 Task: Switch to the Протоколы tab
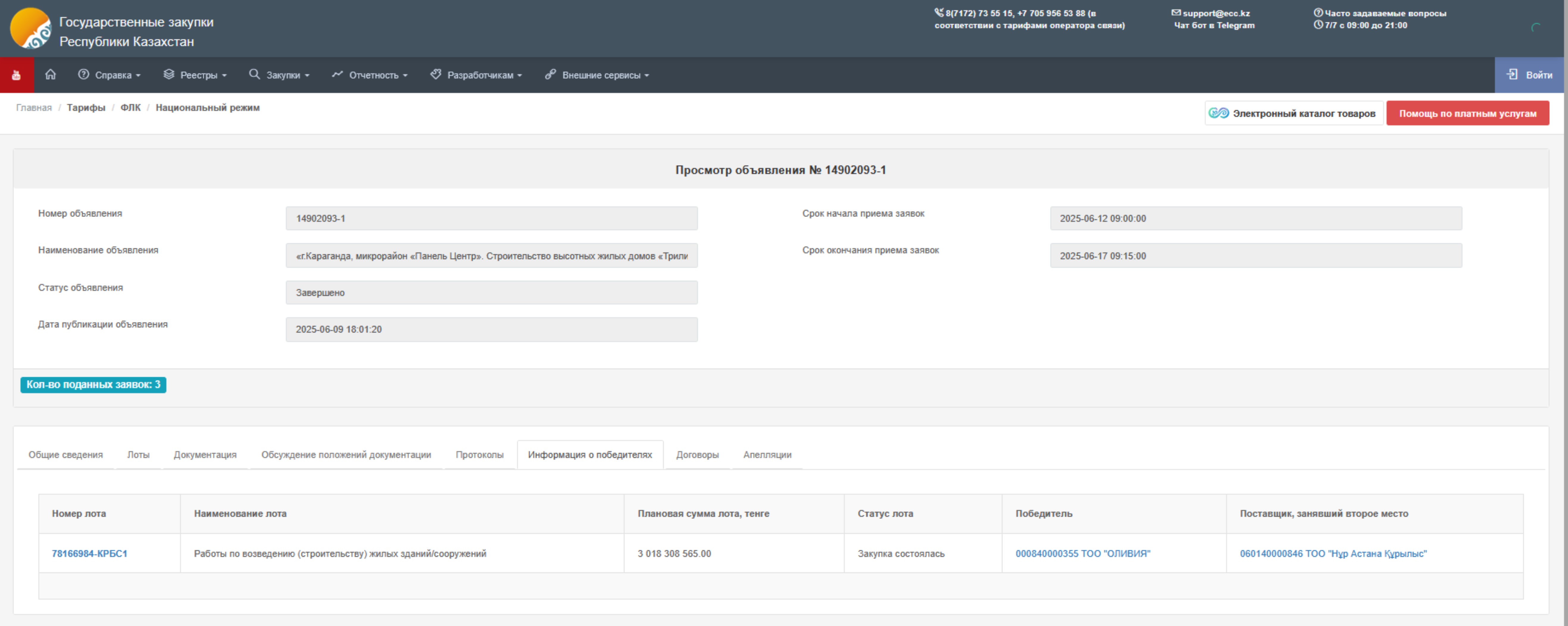pos(479,454)
